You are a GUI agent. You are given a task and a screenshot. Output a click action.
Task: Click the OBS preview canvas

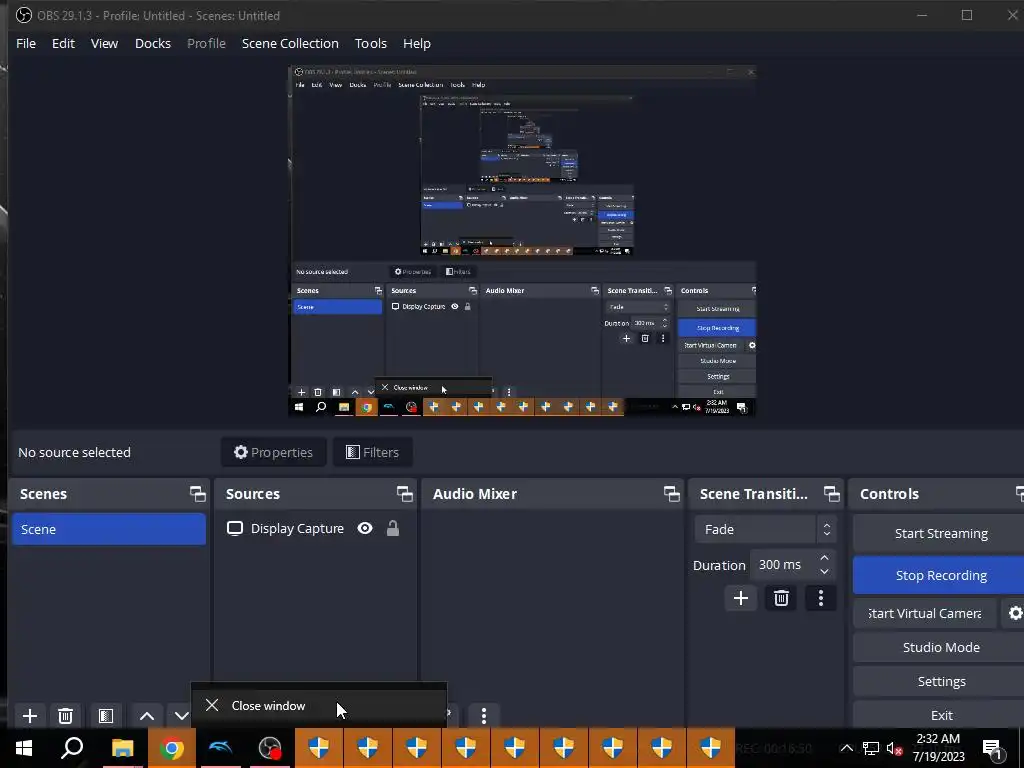coord(522,240)
